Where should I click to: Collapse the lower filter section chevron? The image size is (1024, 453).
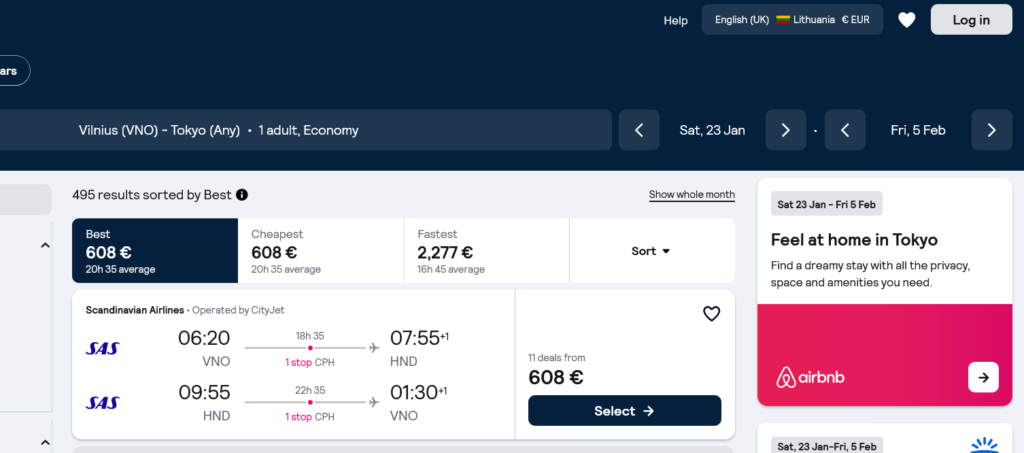coord(45,443)
